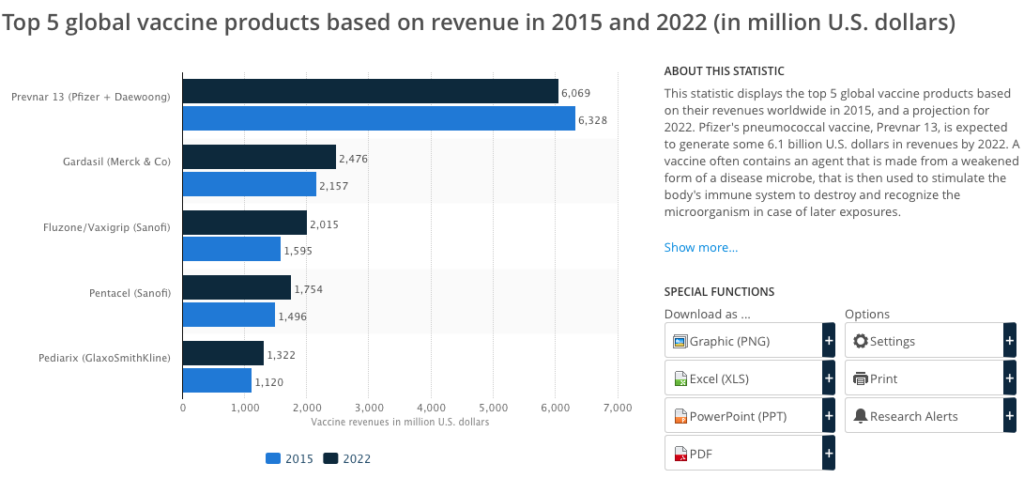Toggle the 2015 legend series
The width and height of the screenshot is (1024, 494).
[x=289, y=459]
